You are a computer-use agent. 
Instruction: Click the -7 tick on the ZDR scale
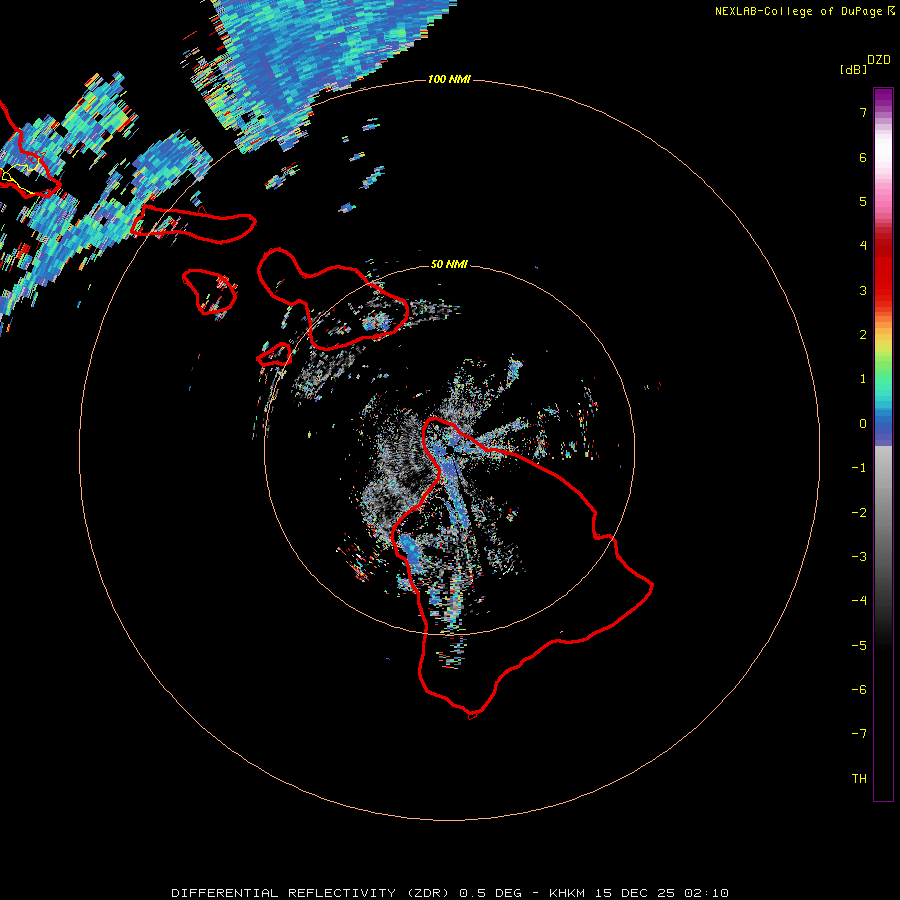pos(859,734)
